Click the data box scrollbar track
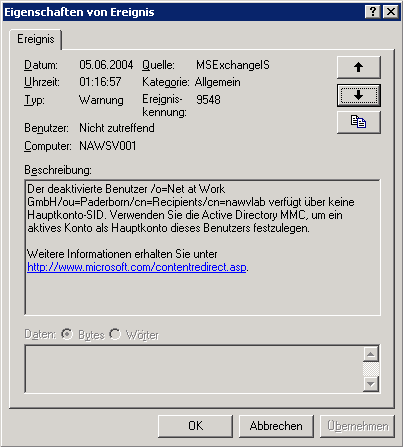The image size is (403, 447). 371,369
